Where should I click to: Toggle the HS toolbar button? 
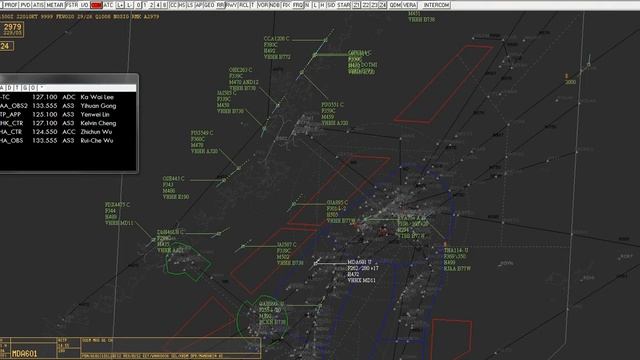[182, 5]
